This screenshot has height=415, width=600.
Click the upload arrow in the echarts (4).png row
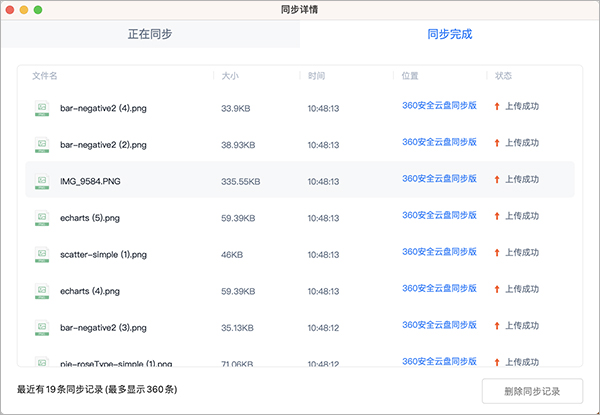click(x=497, y=290)
